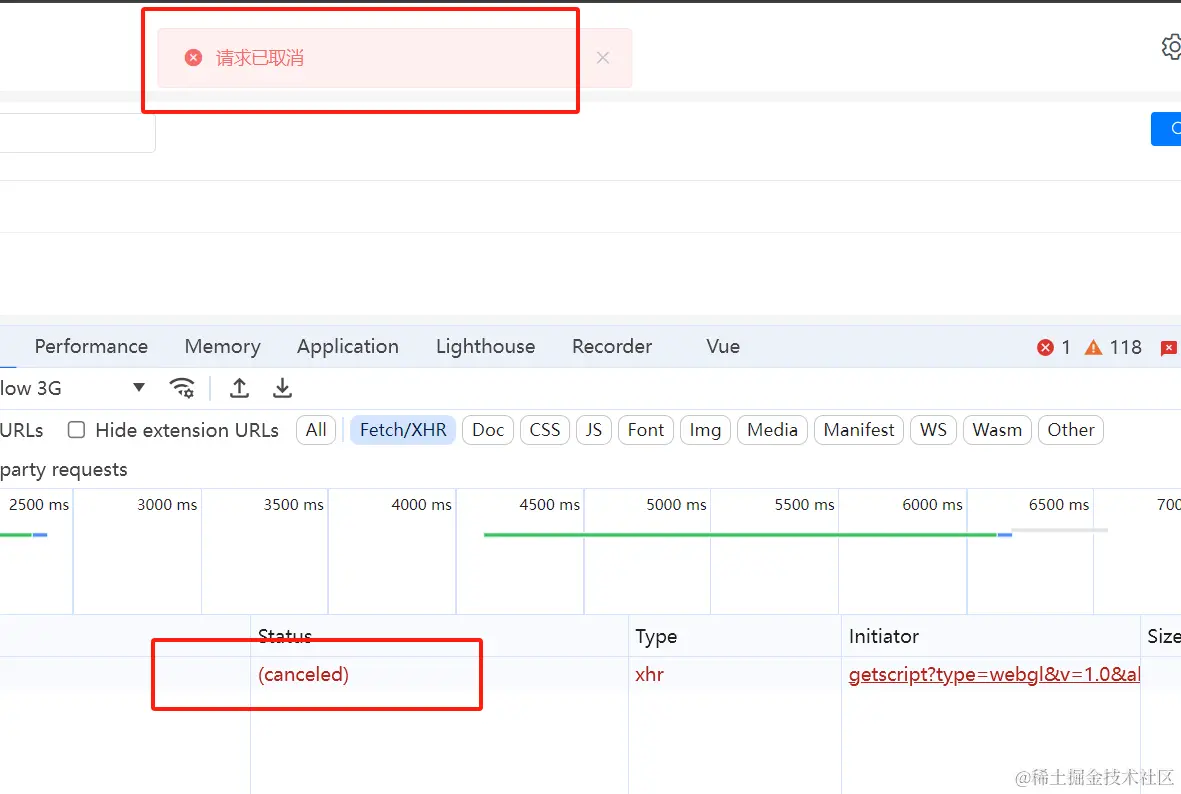Image resolution: width=1181 pixels, height=794 pixels.
Task: Click the blue button at right edge
Action: (x=1166, y=129)
